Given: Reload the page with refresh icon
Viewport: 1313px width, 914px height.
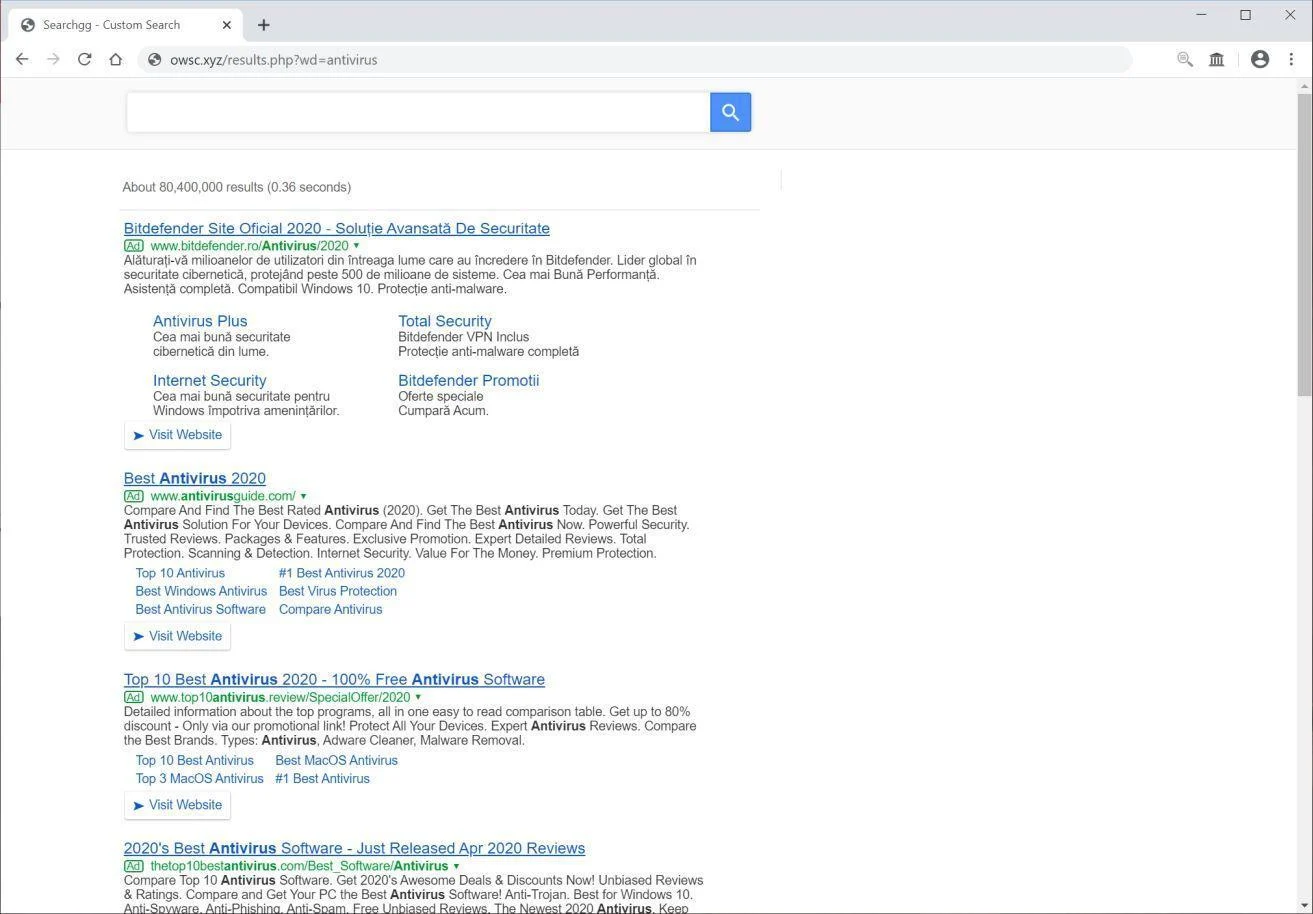Looking at the screenshot, I should (x=85, y=60).
